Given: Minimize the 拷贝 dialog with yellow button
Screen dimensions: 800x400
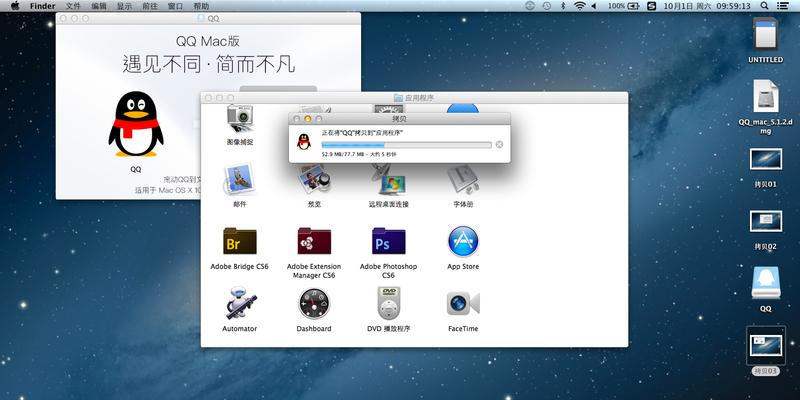Looking at the screenshot, I should (x=308, y=119).
